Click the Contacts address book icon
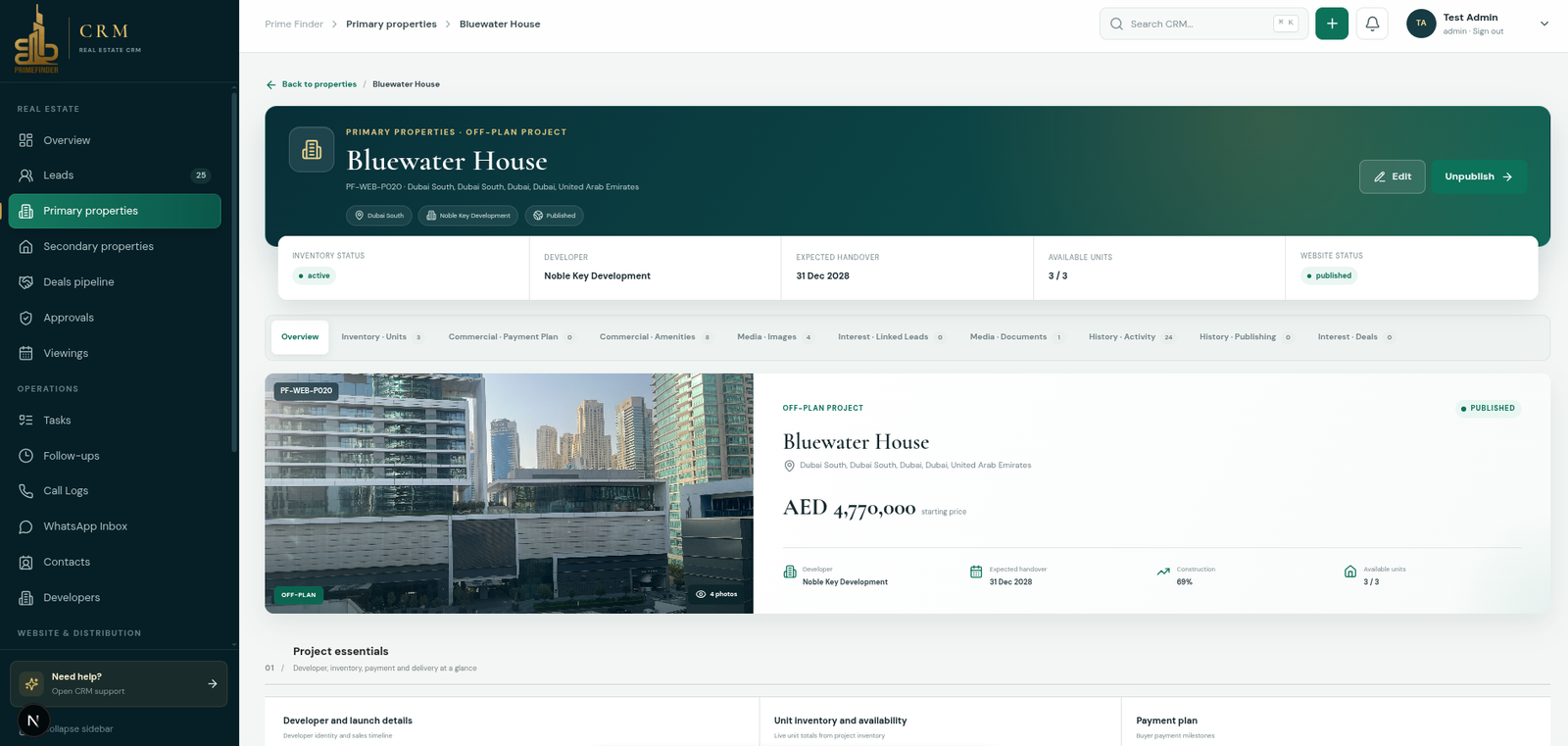Viewport: 1568px width, 746px height. [26, 563]
